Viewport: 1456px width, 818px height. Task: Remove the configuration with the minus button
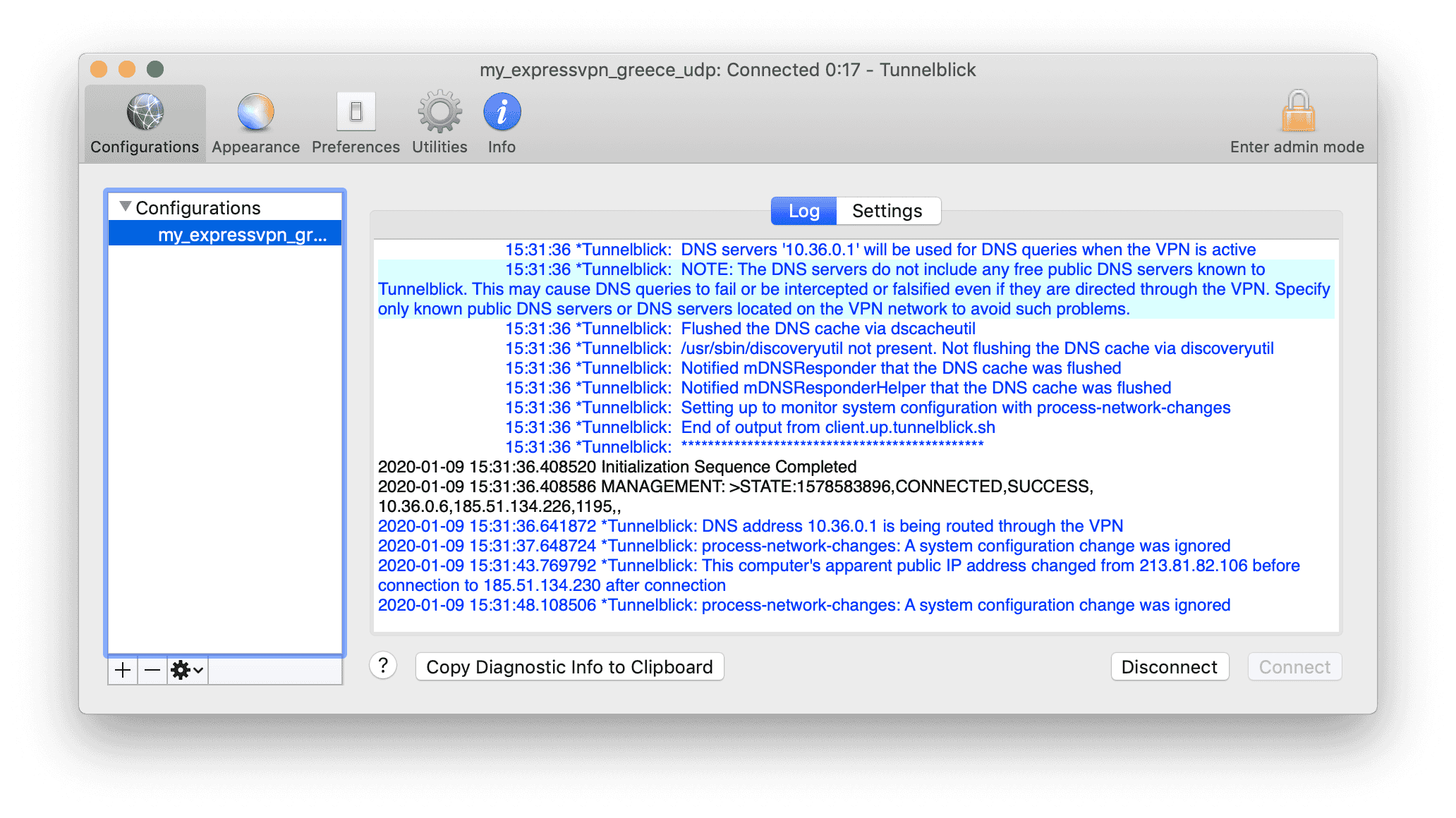(x=152, y=670)
